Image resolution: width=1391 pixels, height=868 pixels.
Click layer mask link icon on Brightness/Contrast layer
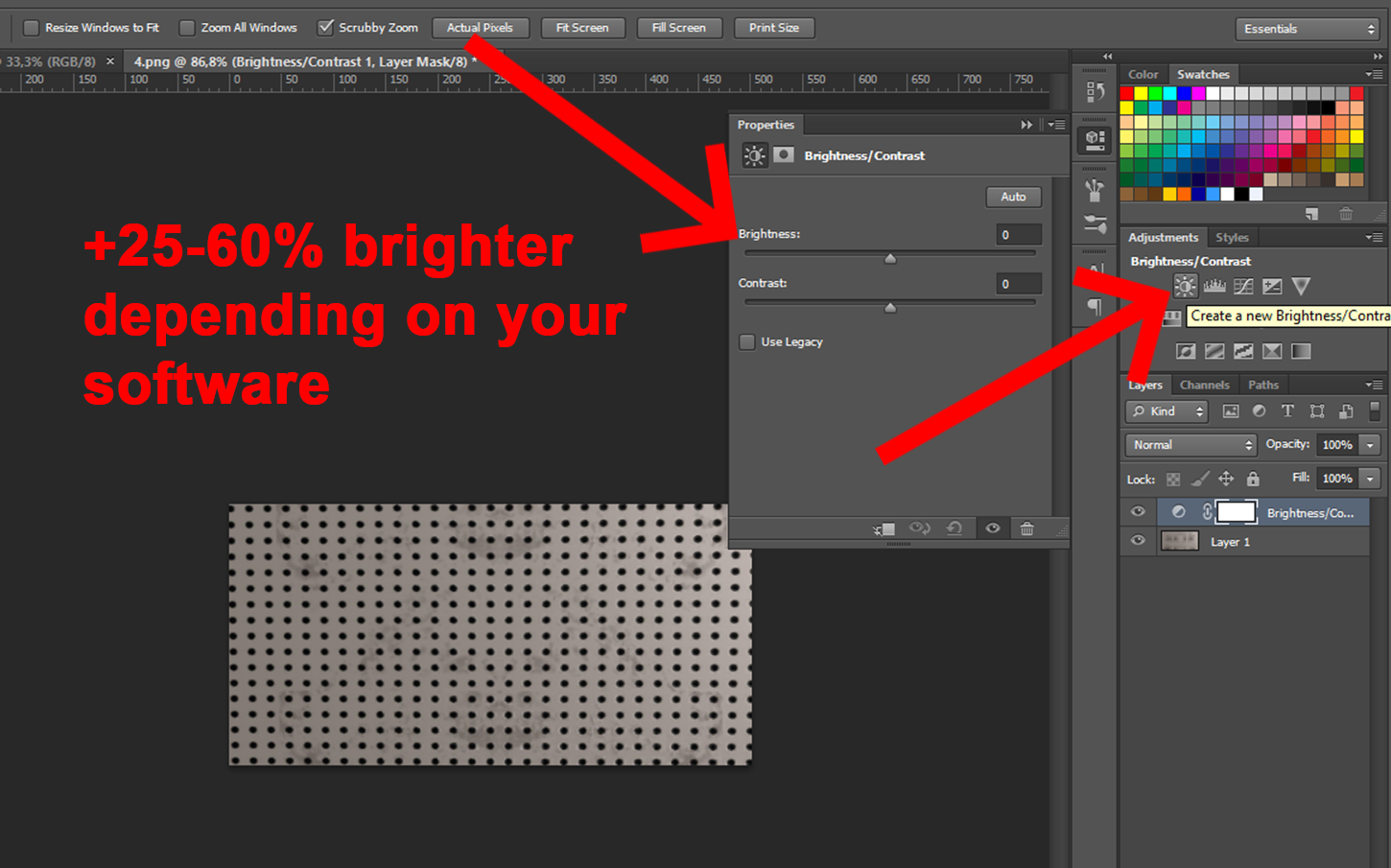[1207, 512]
